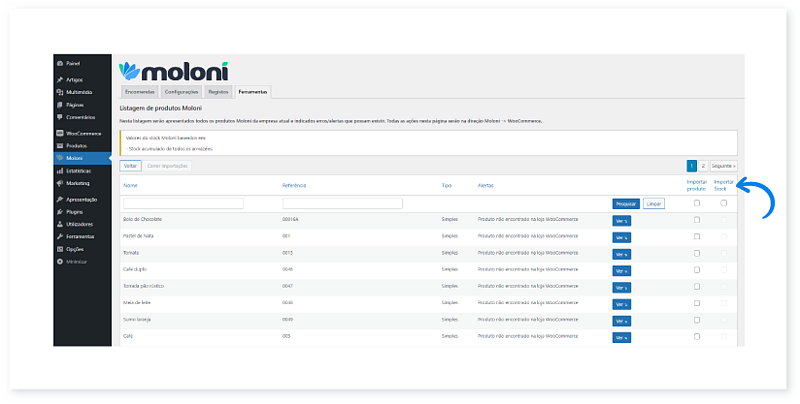Sort by the Nome column header

coord(130,186)
